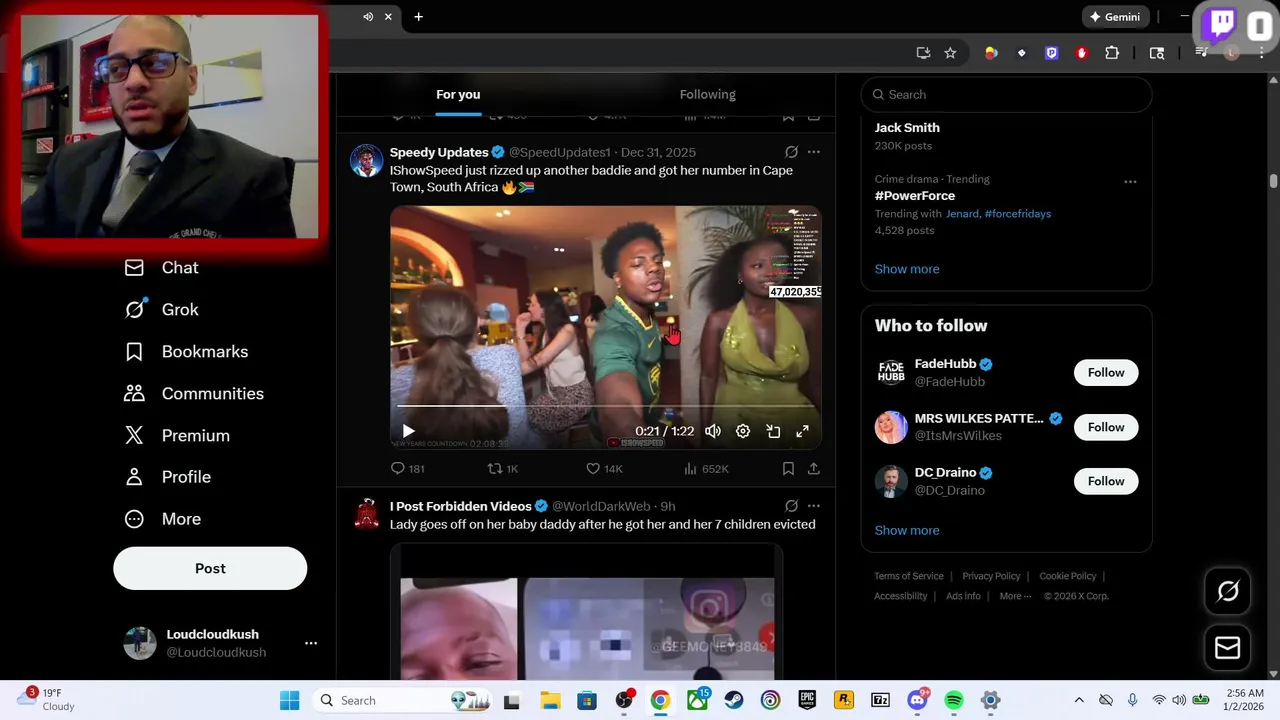Viewport: 1280px width, 720px height.
Task: Open Terms of Service link
Action: tap(909, 576)
